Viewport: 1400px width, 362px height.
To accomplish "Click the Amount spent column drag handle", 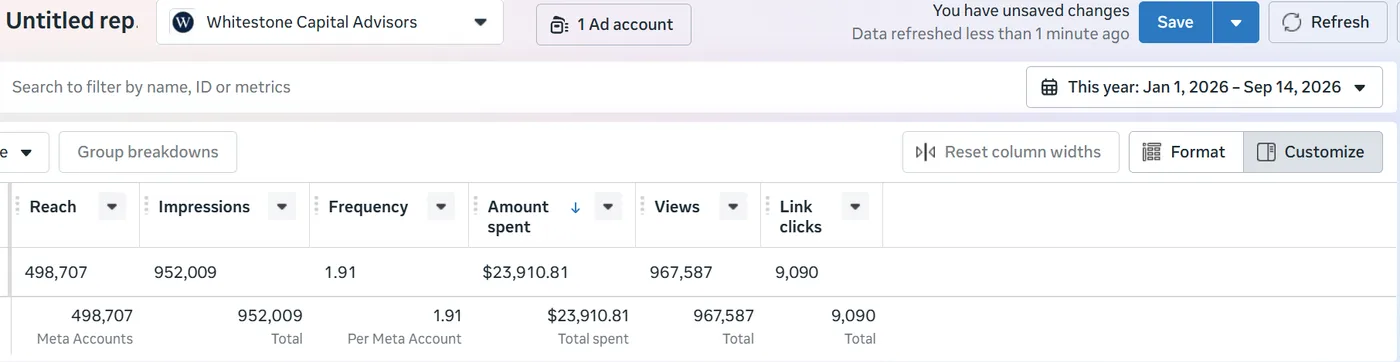I will click(x=475, y=207).
